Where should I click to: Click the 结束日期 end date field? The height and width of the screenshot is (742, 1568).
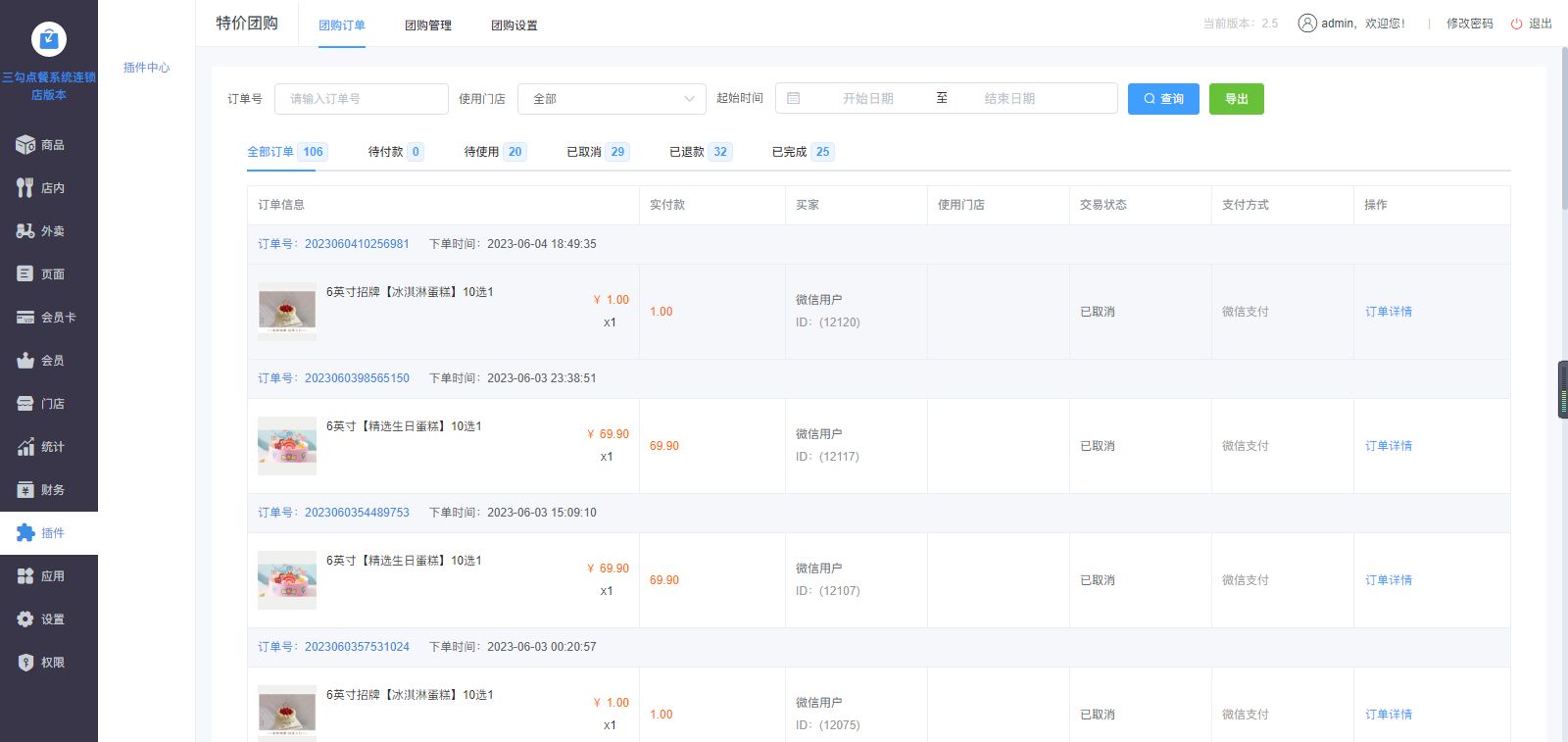[x=1009, y=99]
